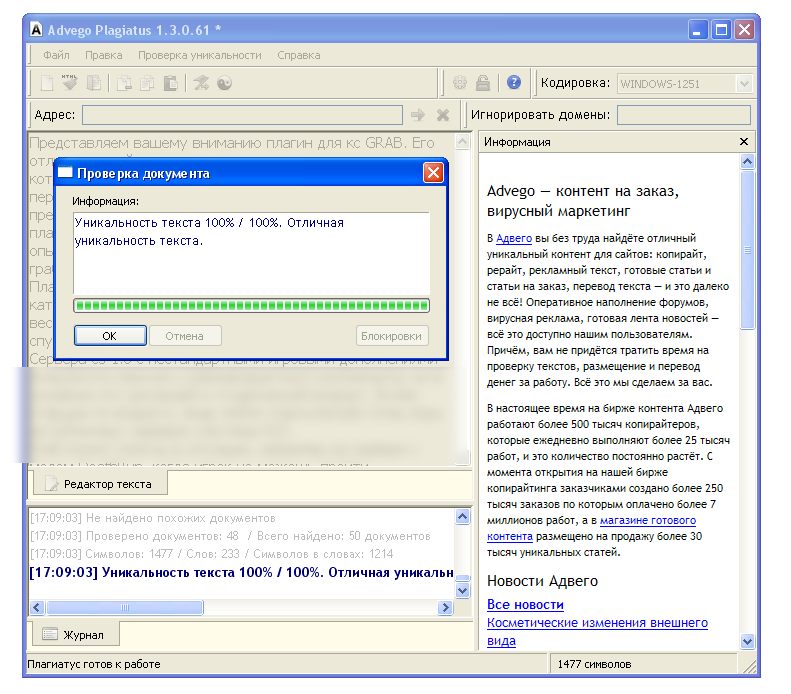Minimize the Advego Plagiatus window
Viewport: 791px width, 694px height.
click(698, 30)
